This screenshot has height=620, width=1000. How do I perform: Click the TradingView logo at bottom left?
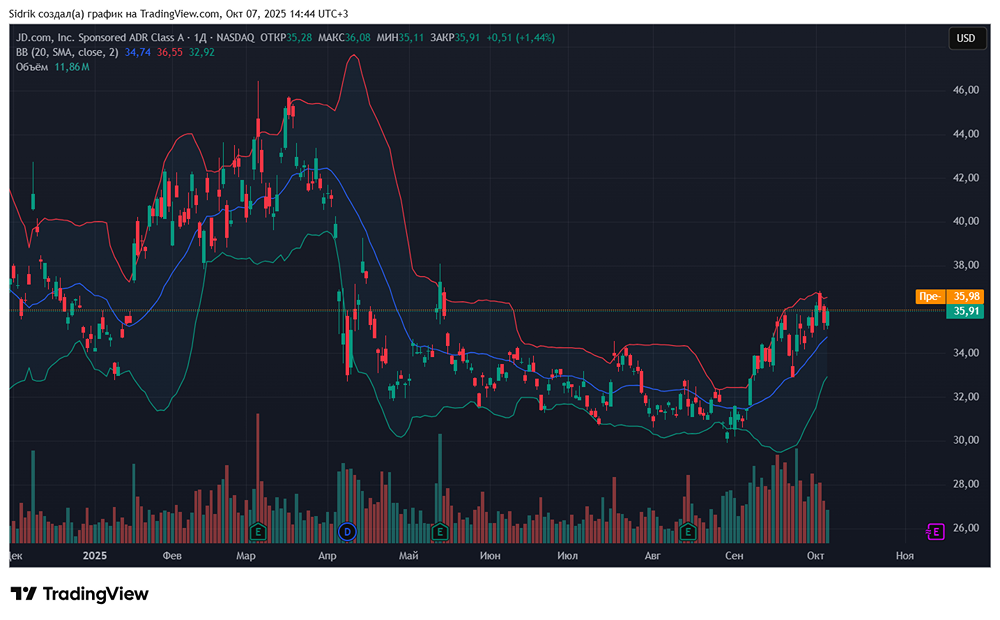point(80,594)
